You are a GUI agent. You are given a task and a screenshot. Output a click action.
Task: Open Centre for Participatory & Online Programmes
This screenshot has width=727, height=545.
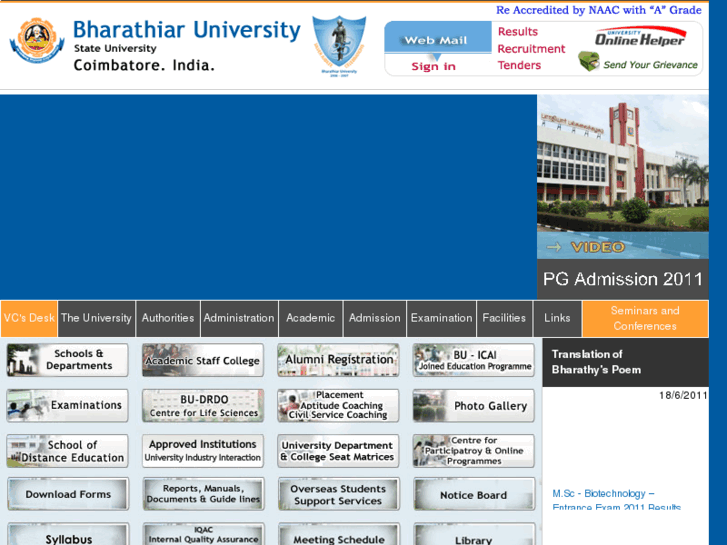473,451
